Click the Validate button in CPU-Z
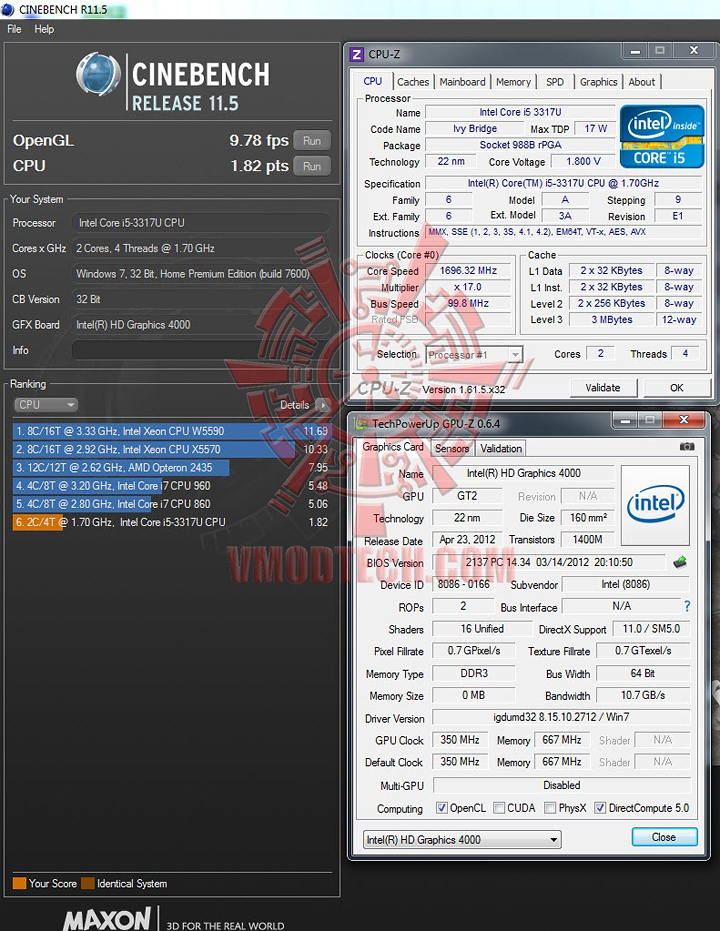This screenshot has width=720, height=931. [603, 388]
